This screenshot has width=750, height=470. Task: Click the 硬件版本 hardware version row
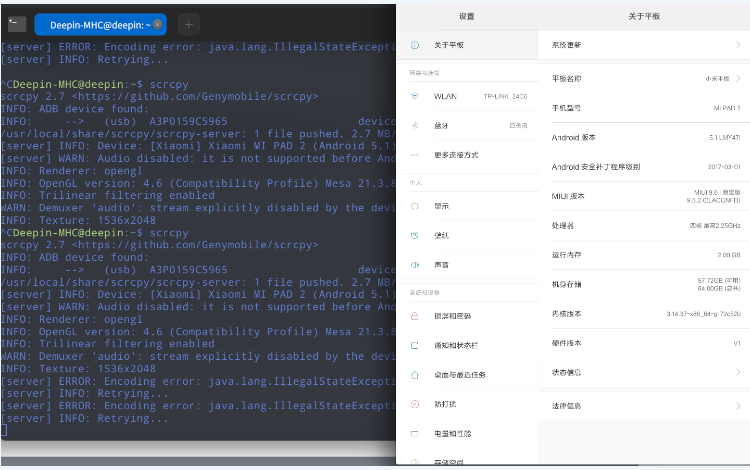[x=644, y=343]
